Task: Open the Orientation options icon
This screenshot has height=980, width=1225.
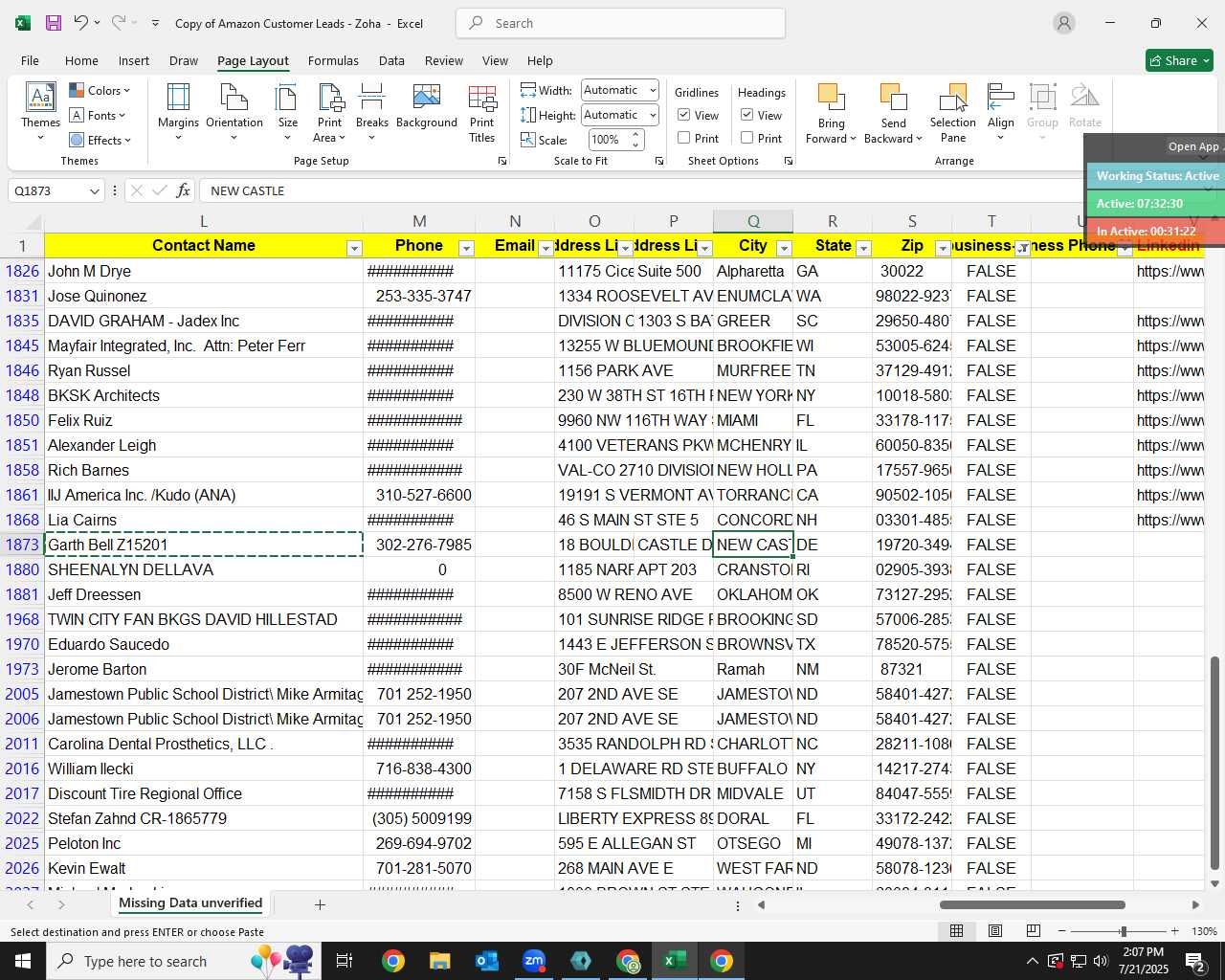Action: [x=234, y=97]
